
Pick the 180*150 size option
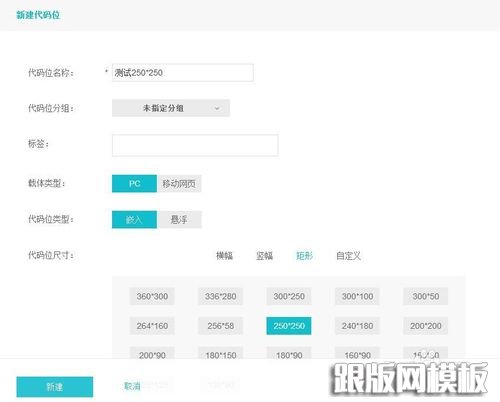pyautogui.click(x=220, y=353)
